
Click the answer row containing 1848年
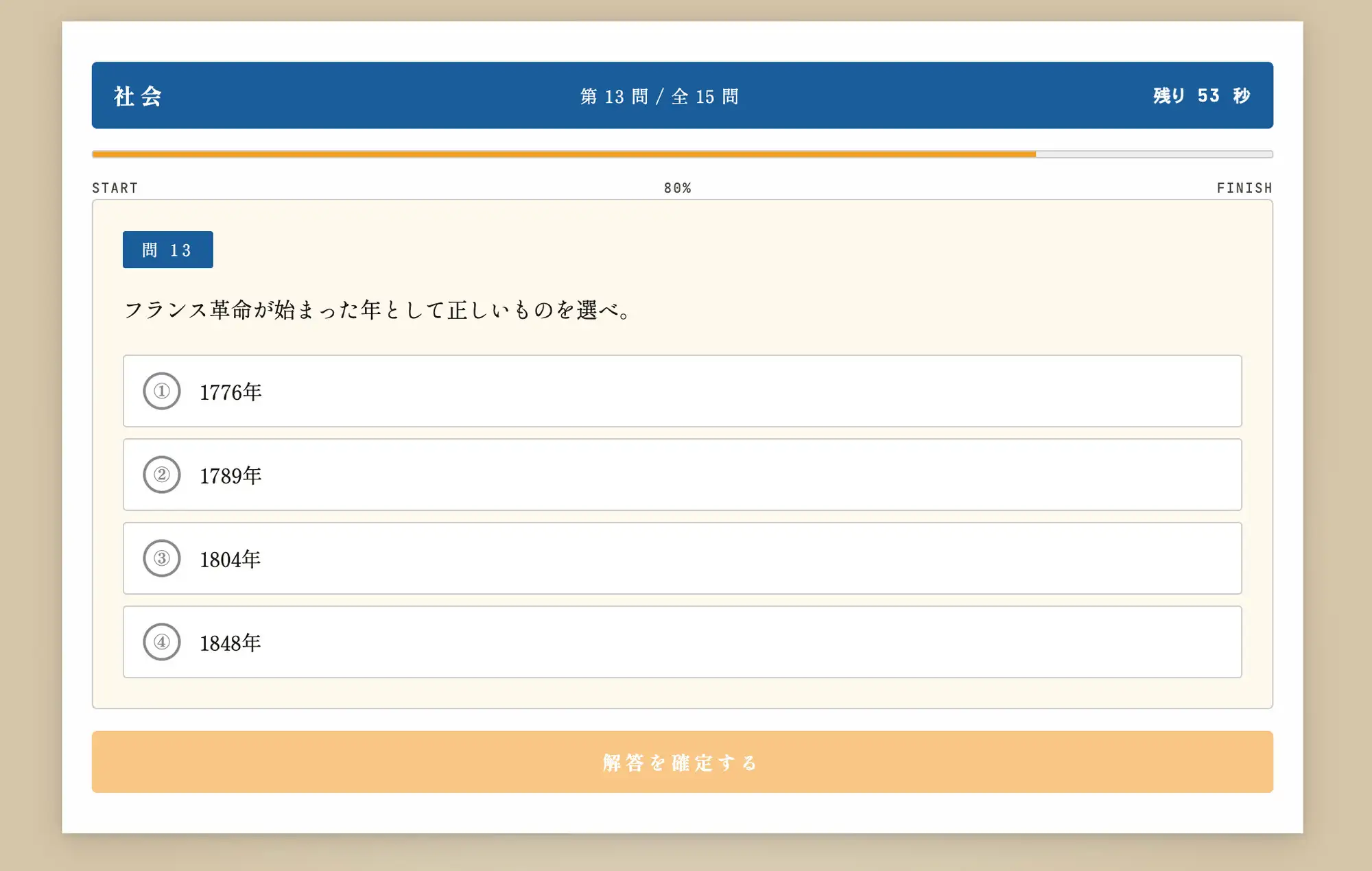tap(682, 642)
